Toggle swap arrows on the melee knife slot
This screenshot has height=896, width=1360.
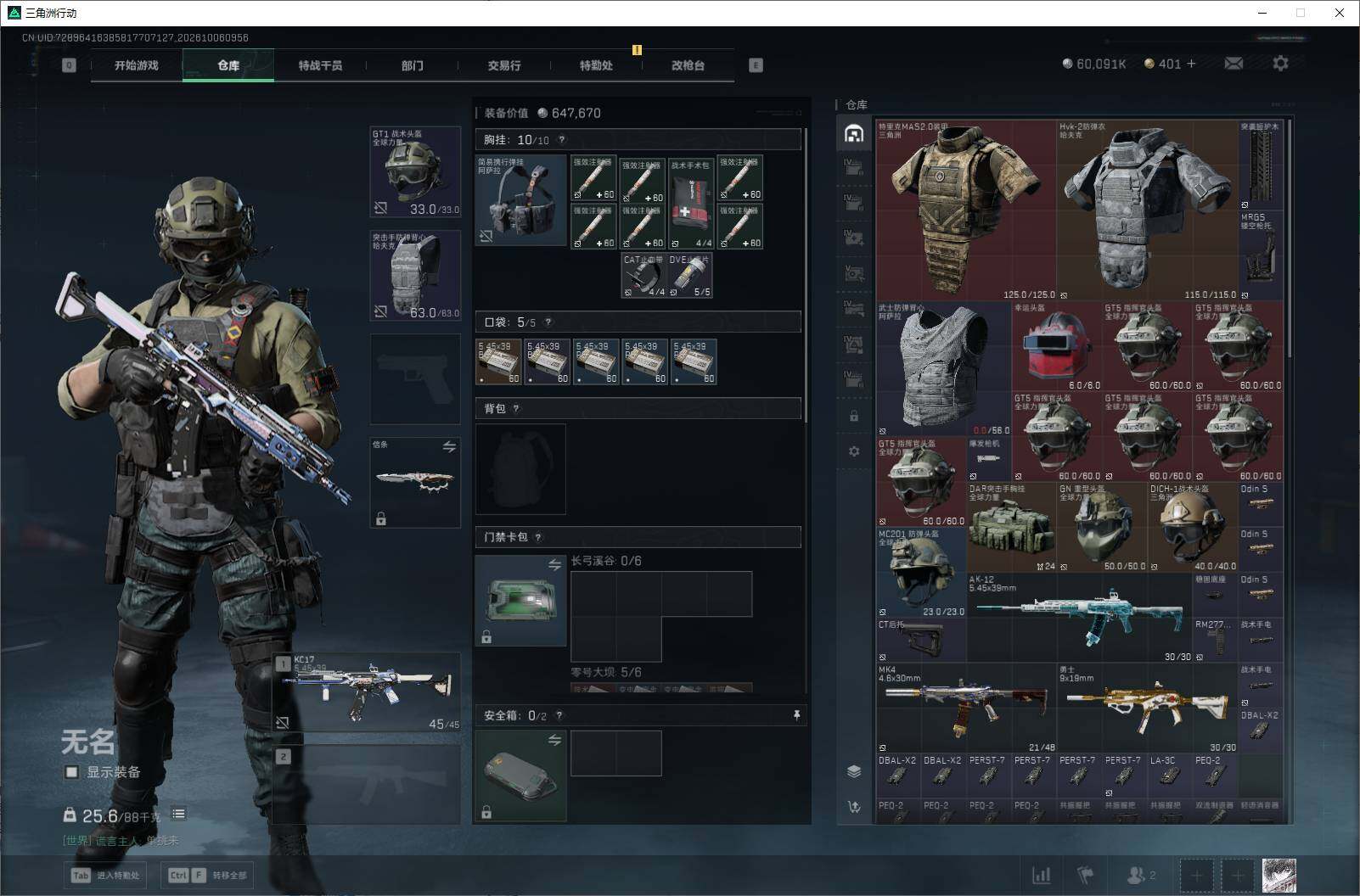[449, 446]
